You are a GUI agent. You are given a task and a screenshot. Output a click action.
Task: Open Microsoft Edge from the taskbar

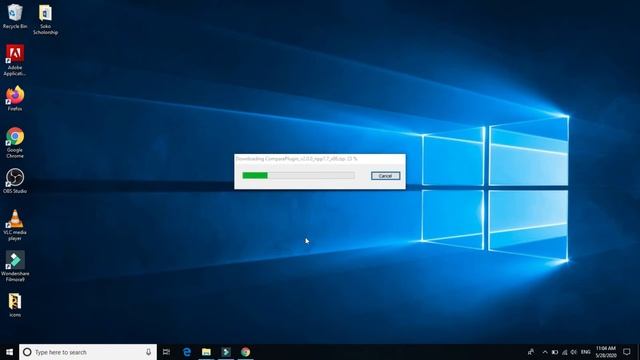(187, 352)
